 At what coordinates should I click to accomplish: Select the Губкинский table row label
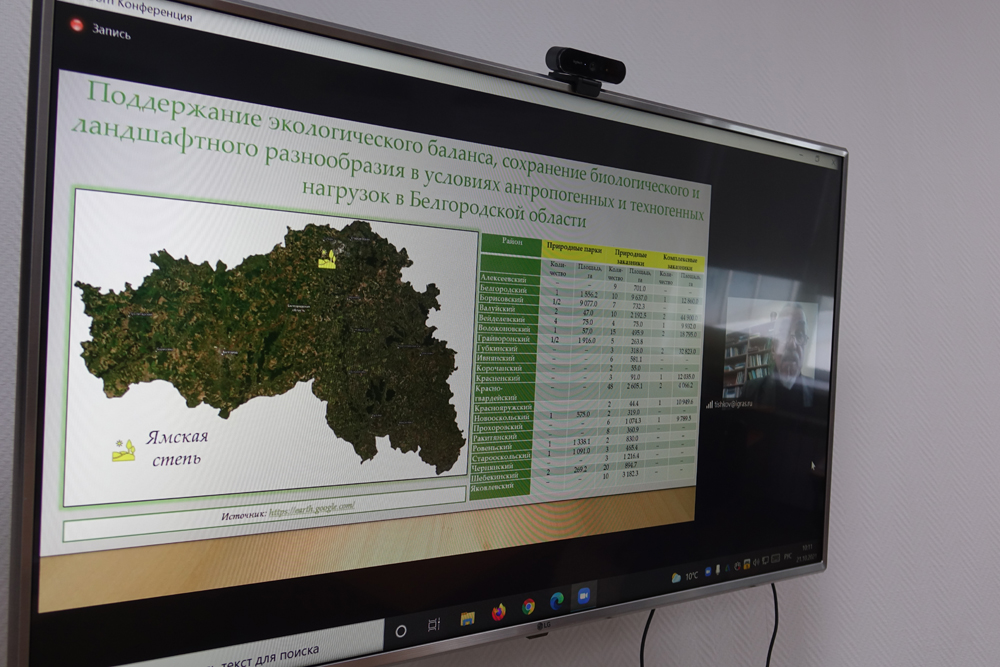[x=497, y=348]
